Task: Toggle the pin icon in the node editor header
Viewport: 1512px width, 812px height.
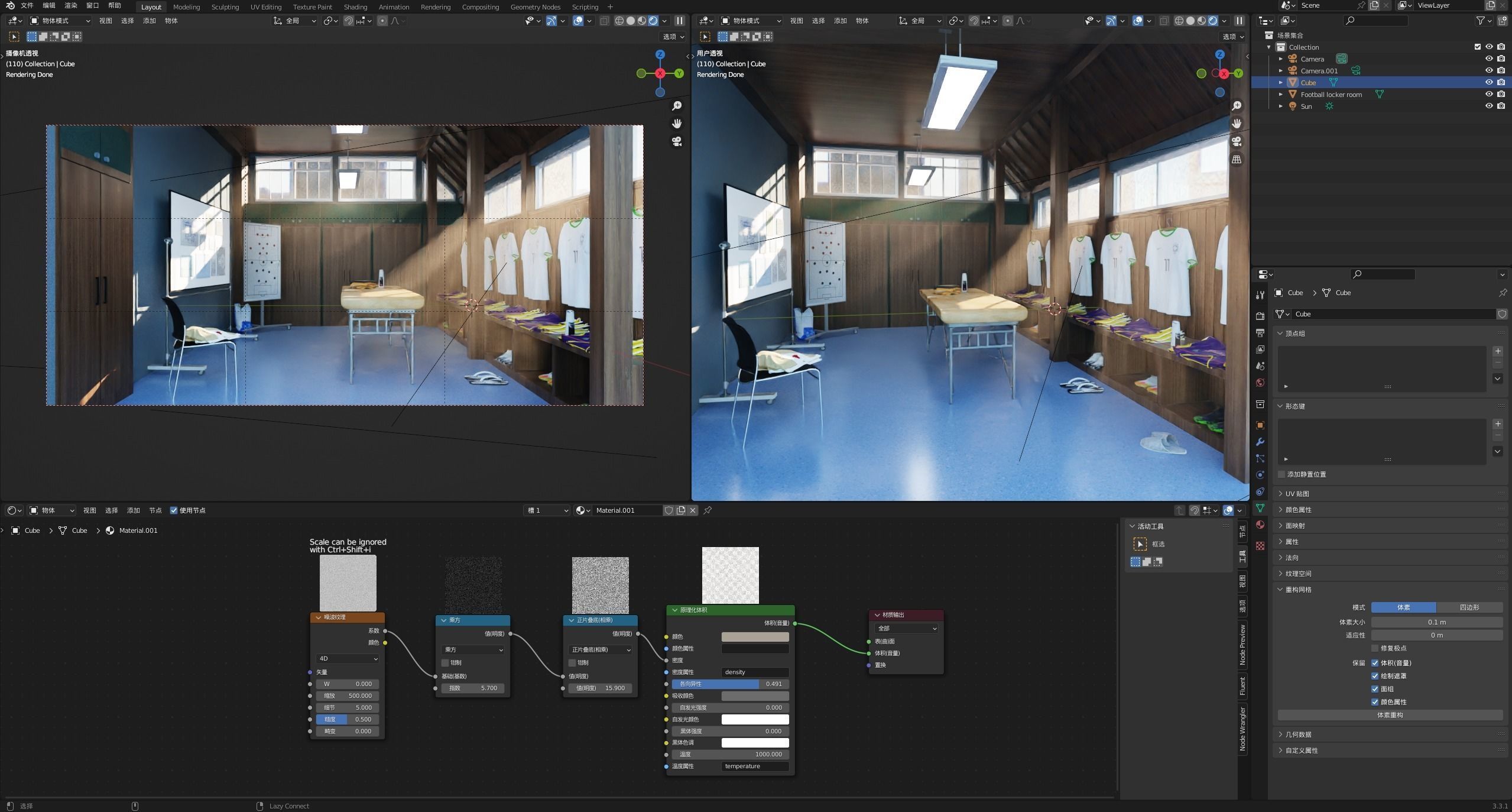Action: (708, 510)
